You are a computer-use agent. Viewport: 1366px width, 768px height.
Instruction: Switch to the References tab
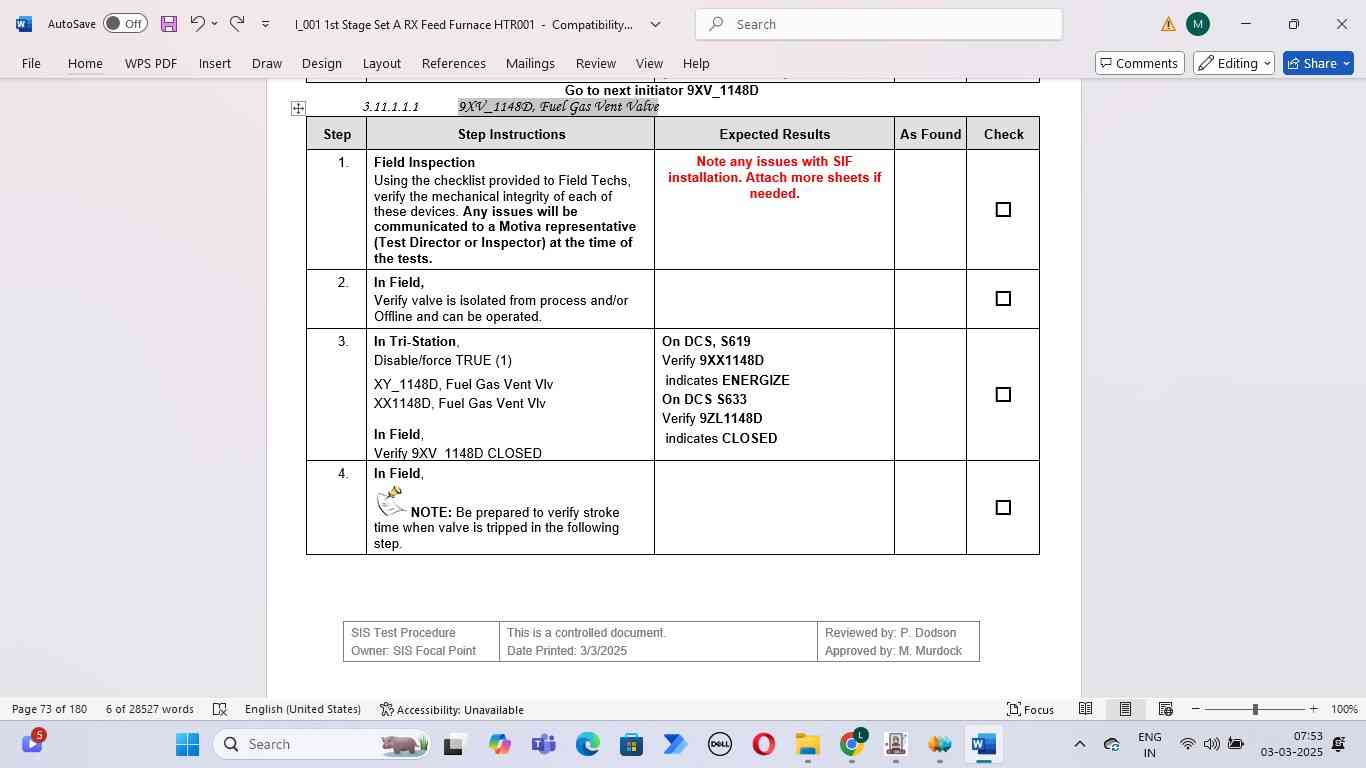tap(454, 63)
